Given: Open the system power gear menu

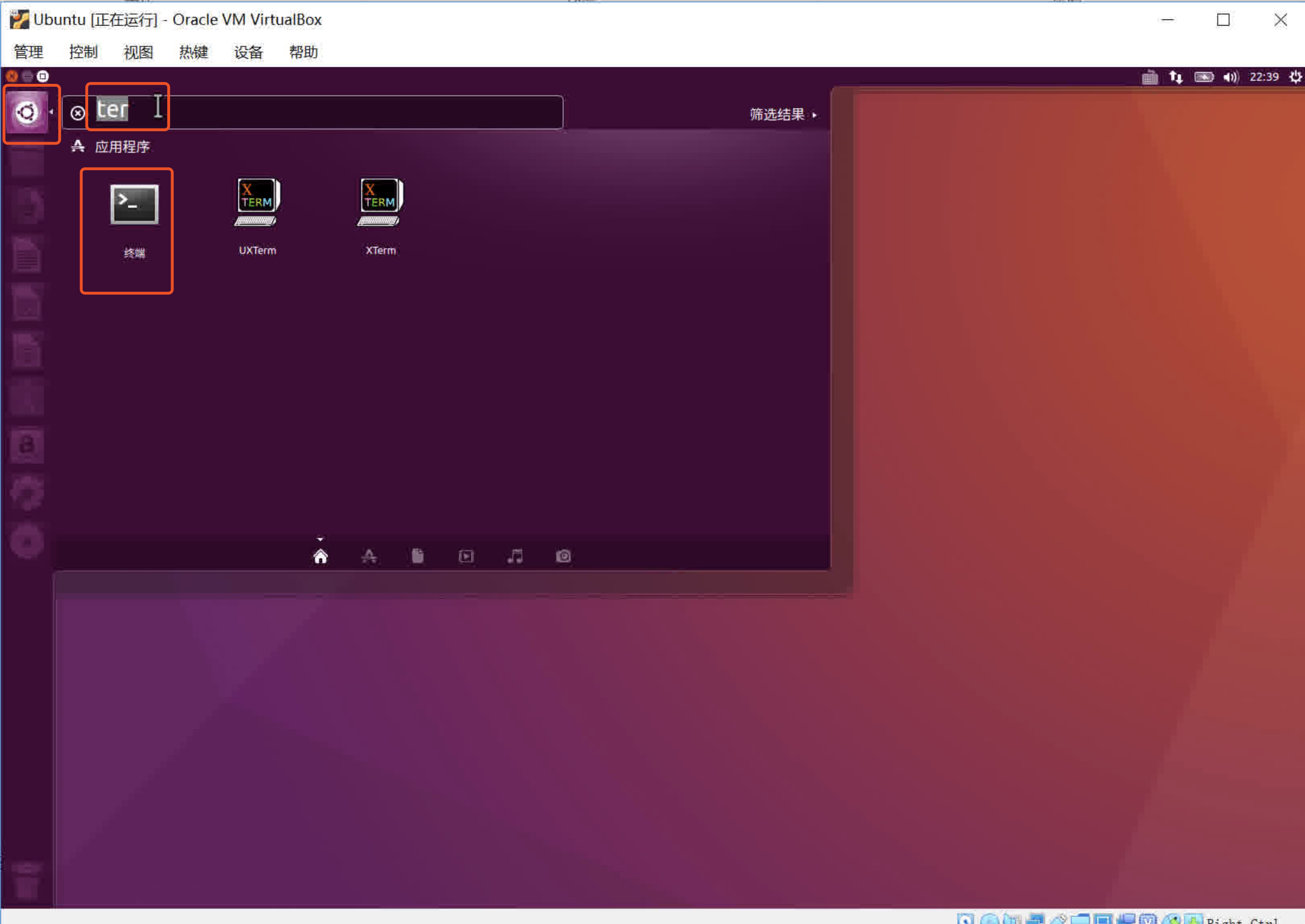Looking at the screenshot, I should tap(1296, 77).
